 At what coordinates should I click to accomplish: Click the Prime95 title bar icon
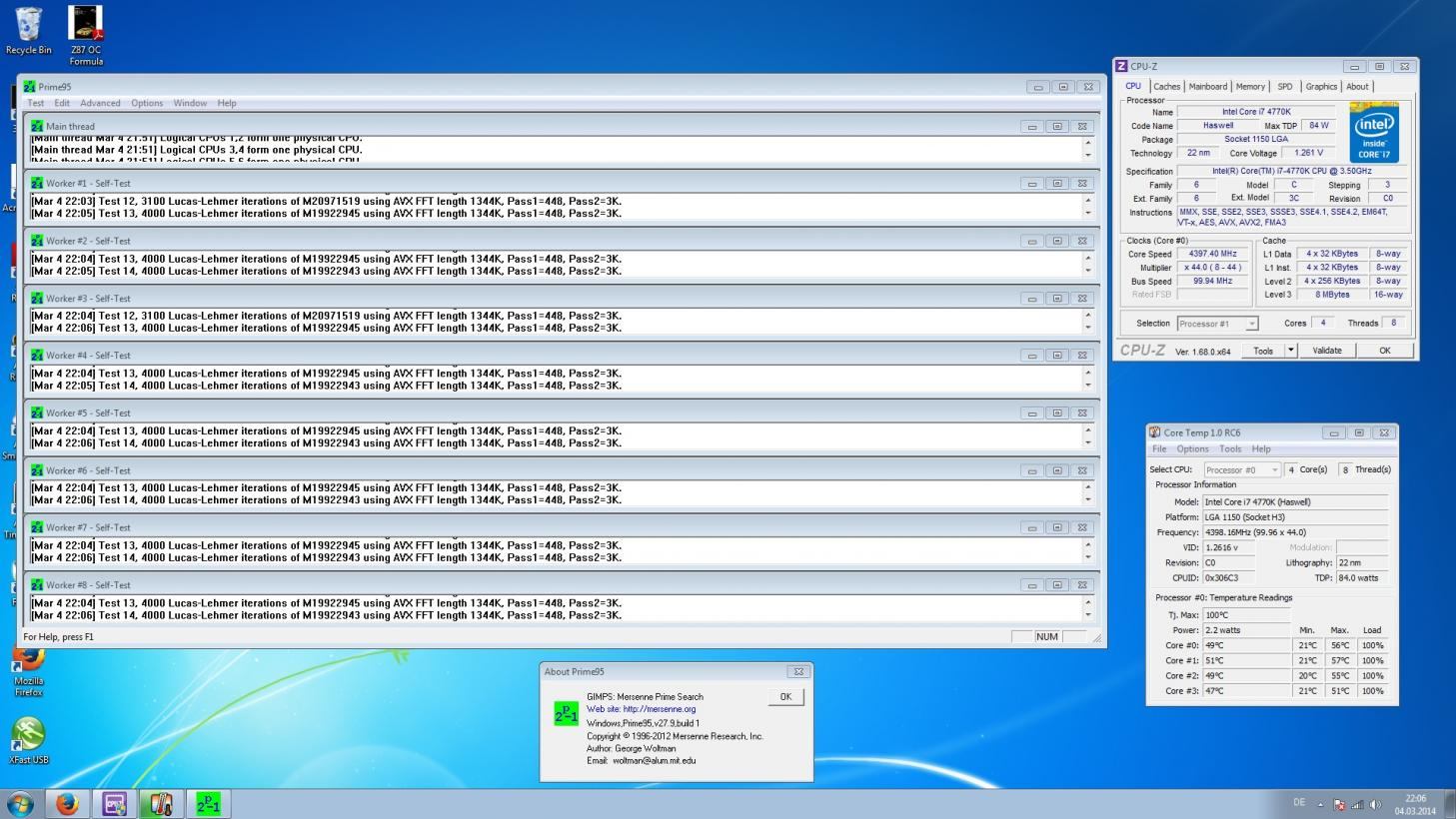coord(30,87)
